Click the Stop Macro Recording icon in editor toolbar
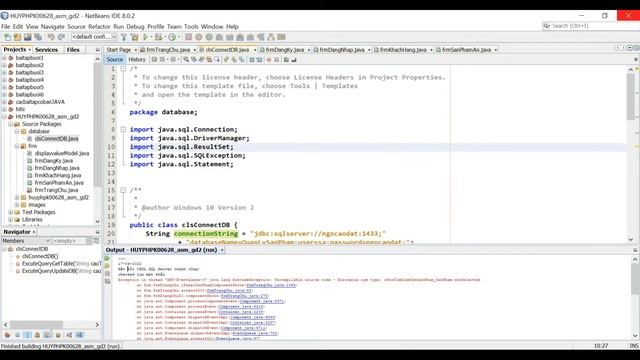This screenshot has height=360, width=640. click(x=276, y=60)
